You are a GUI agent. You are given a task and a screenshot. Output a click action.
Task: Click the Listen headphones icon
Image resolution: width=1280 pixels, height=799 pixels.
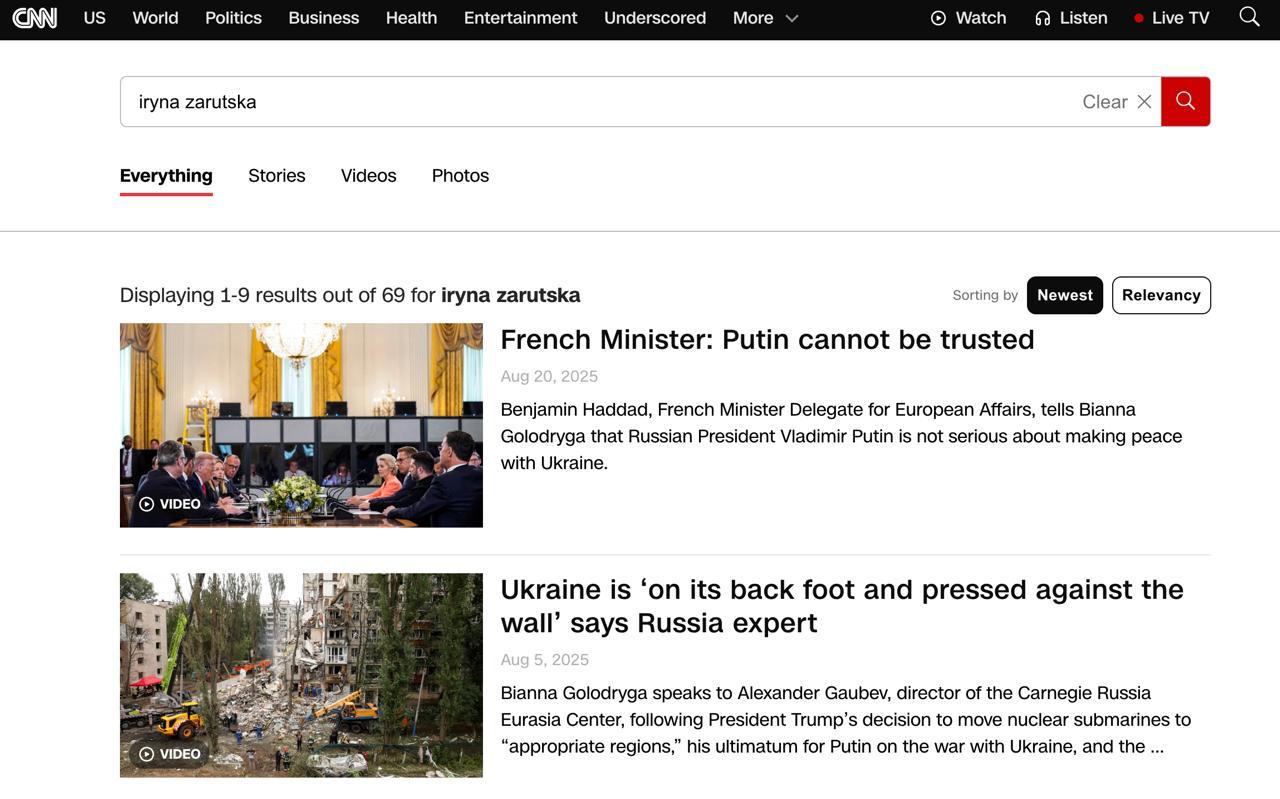point(1042,18)
